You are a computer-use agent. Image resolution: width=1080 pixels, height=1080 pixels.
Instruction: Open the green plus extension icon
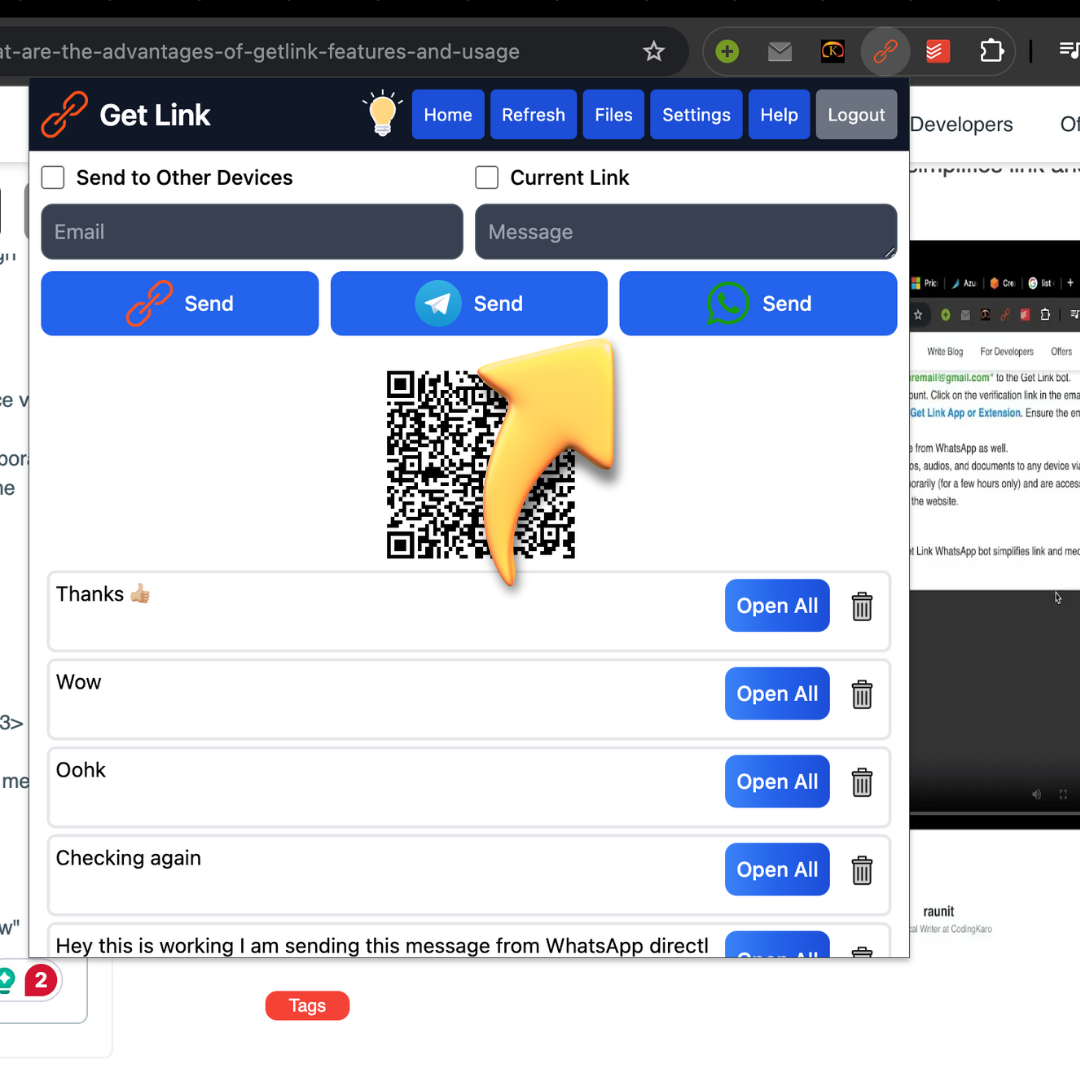727,51
